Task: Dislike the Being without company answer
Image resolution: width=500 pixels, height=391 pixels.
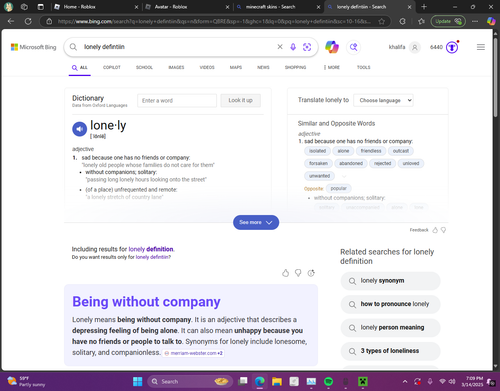Action: [x=298, y=273]
